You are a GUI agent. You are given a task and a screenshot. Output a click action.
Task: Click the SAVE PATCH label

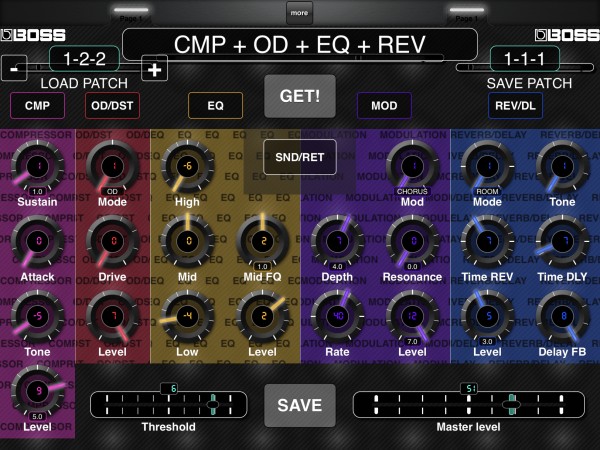[x=529, y=83]
